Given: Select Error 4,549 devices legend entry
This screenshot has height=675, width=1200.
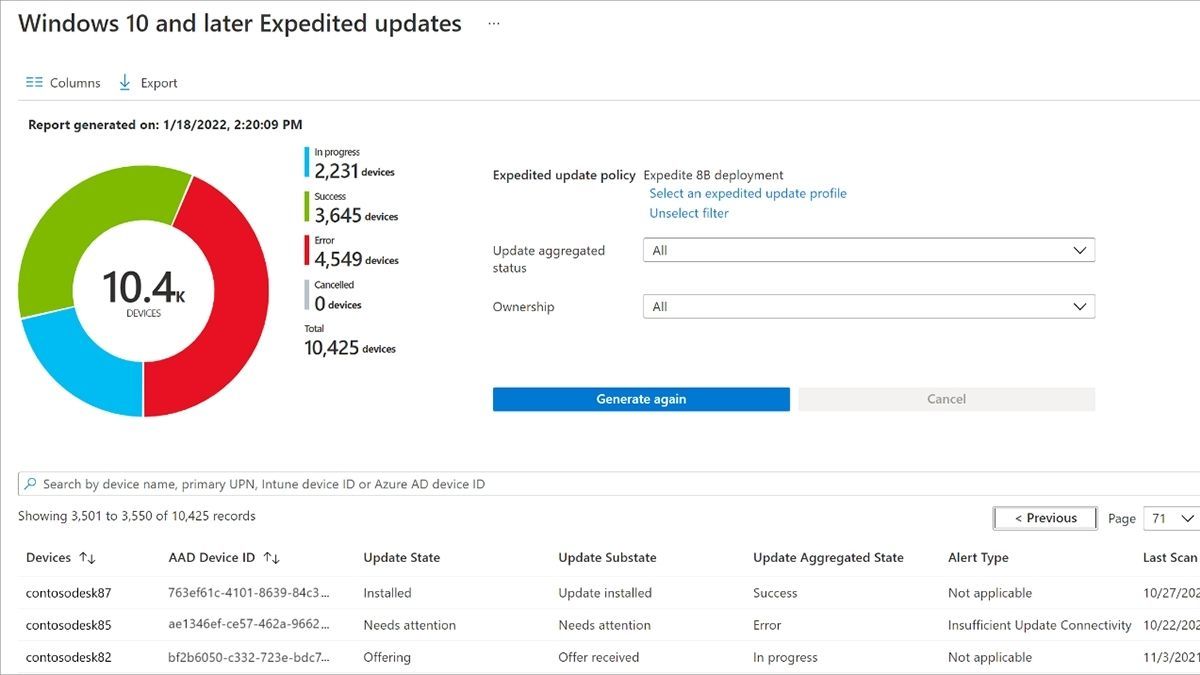Looking at the screenshot, I should tap(352, 251).
